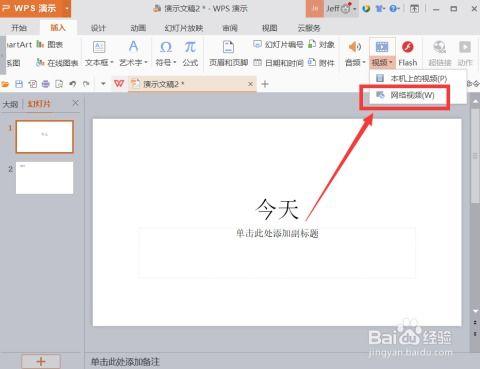This screenshot has width=480, height=369.
Task: Click the 单击此处添加副标题 subtitle placeholder
Action: [x=277, y=233]
